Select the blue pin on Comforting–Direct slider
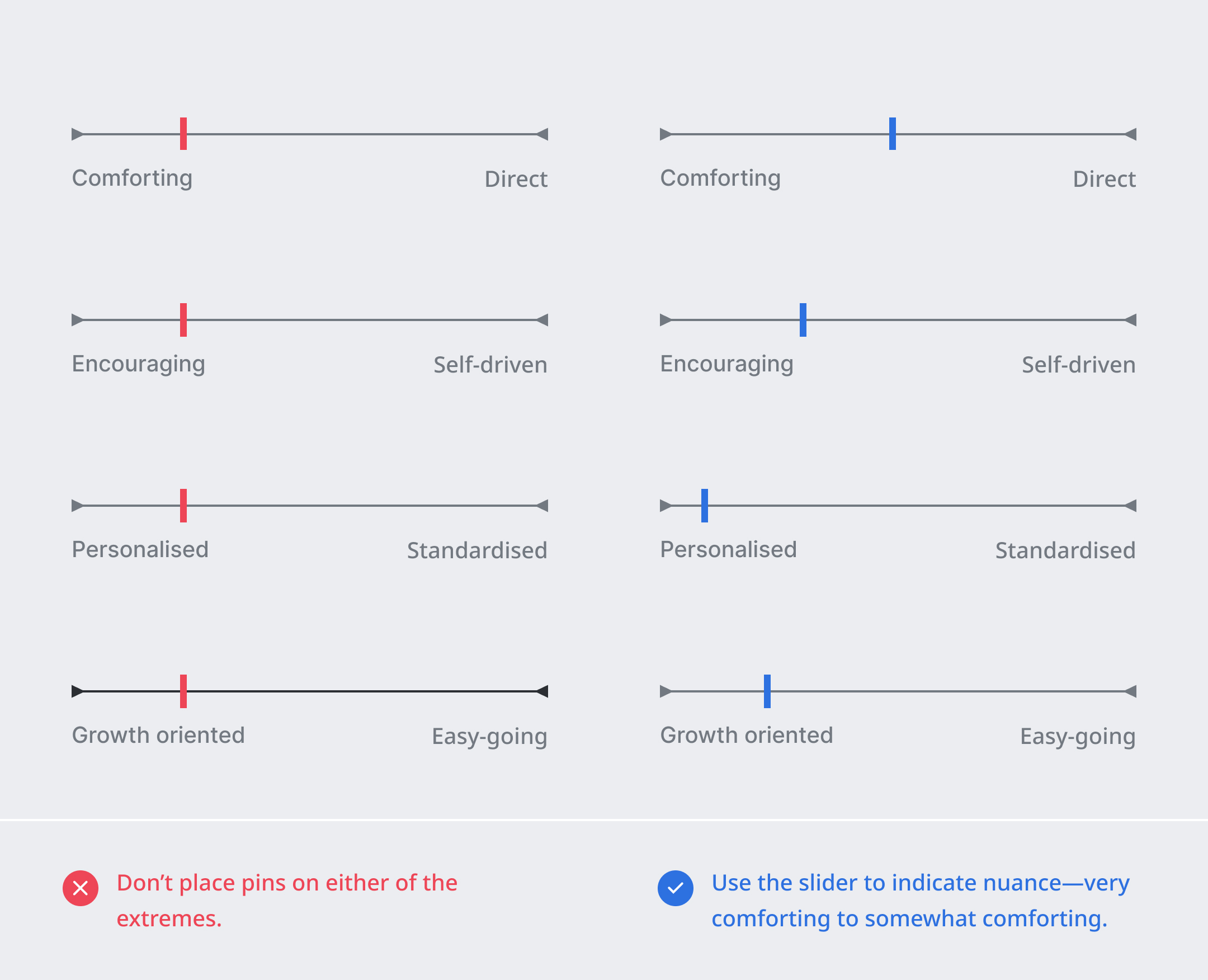 pos(893,134)
